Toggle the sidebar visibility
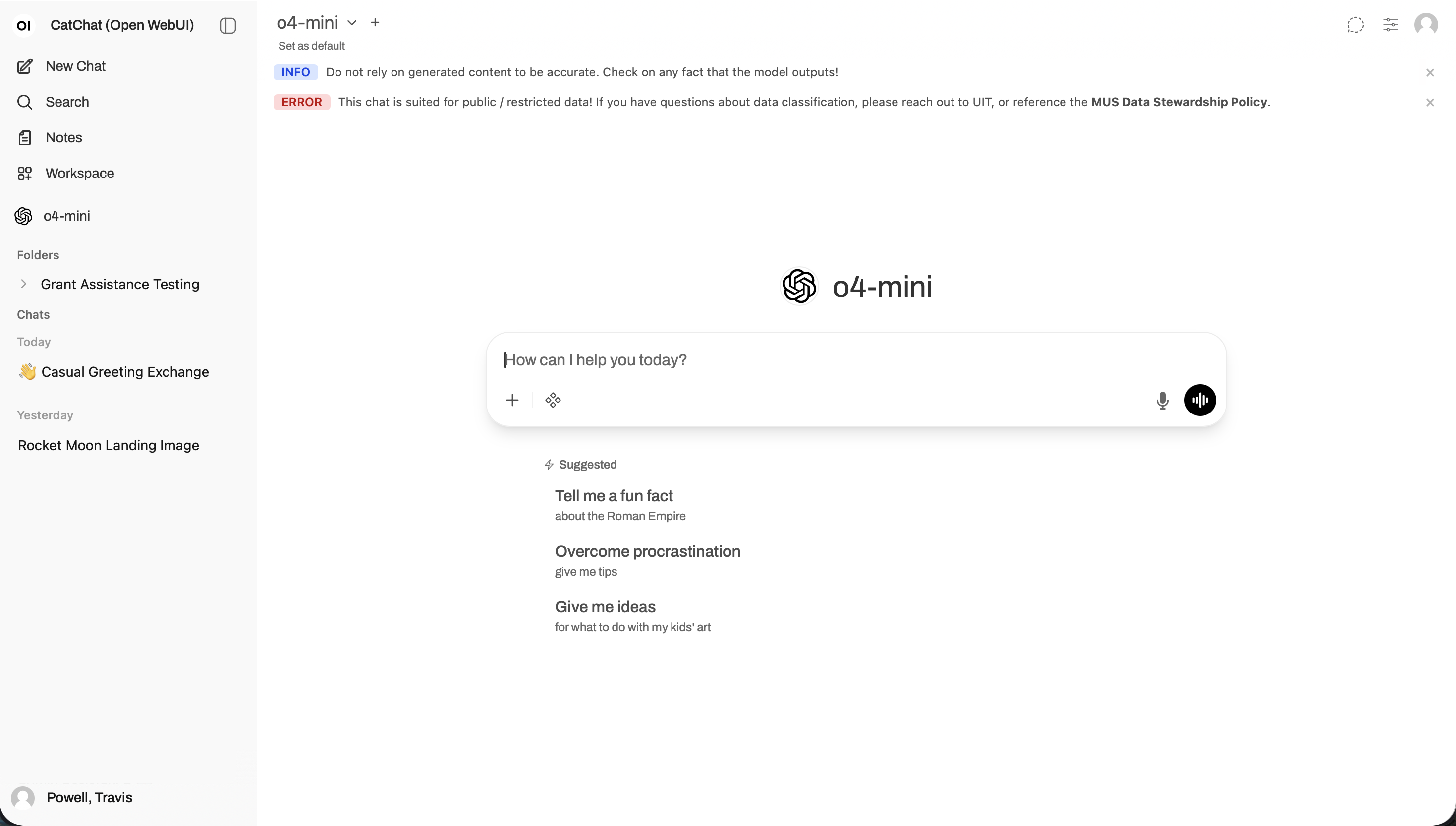 click(x=227, y=25)
